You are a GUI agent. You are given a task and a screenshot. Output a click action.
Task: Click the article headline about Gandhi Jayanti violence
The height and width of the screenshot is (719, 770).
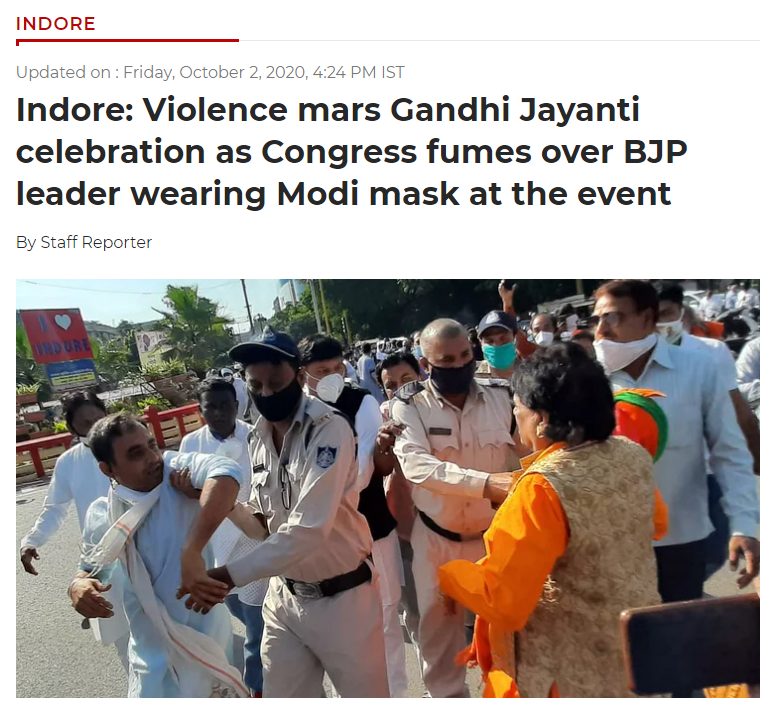point(351,151)
